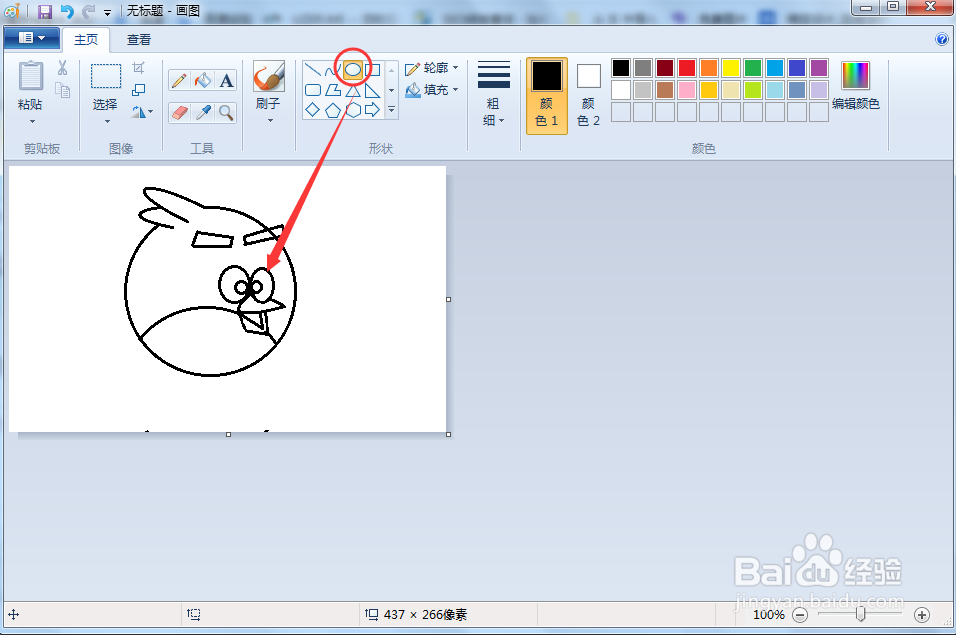Click the zoom in plus button
The height and width of the screenshot is (635, 956).
(922, 615)
